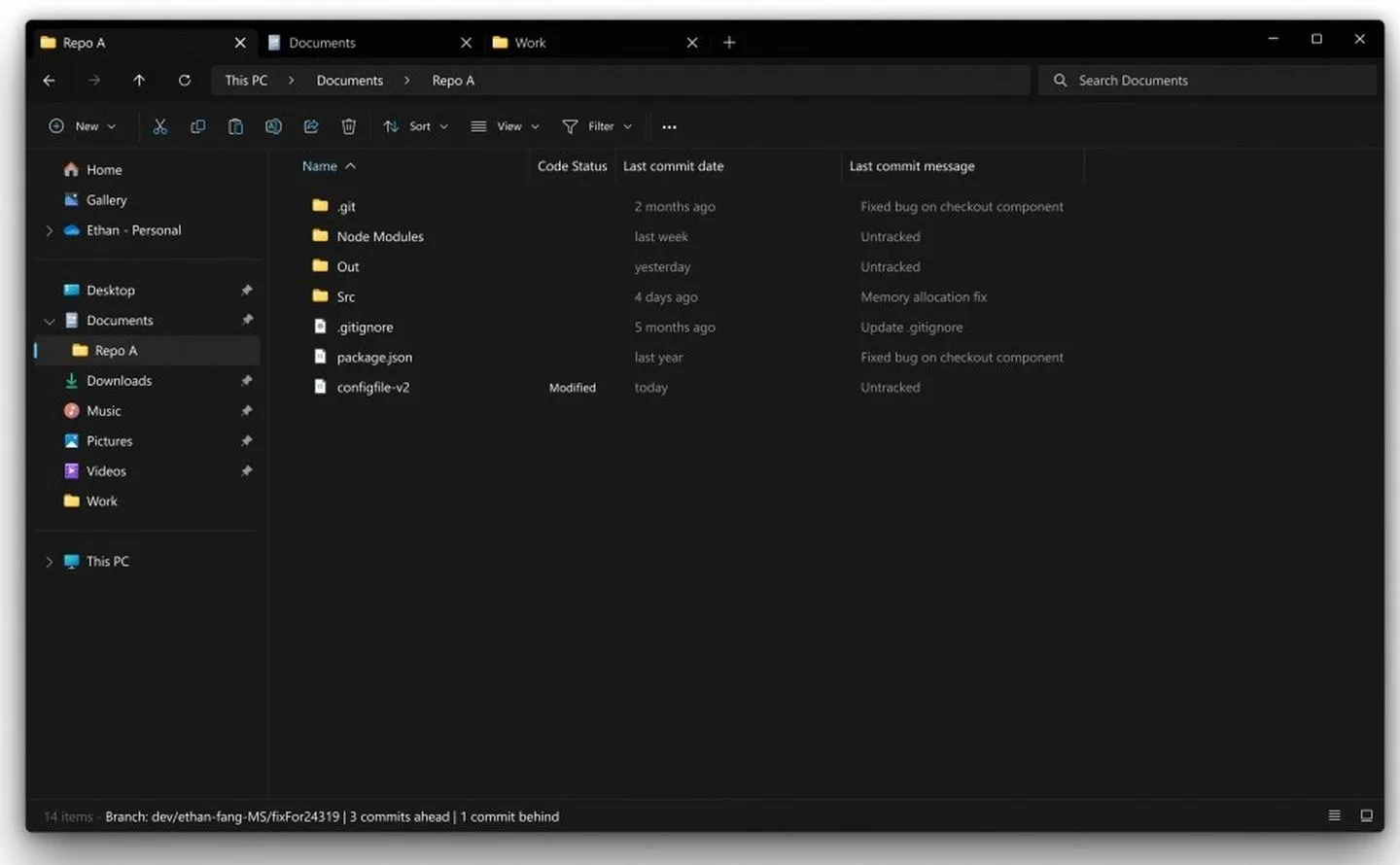Click the Search Documents magnifier icon

point(1060,81)
